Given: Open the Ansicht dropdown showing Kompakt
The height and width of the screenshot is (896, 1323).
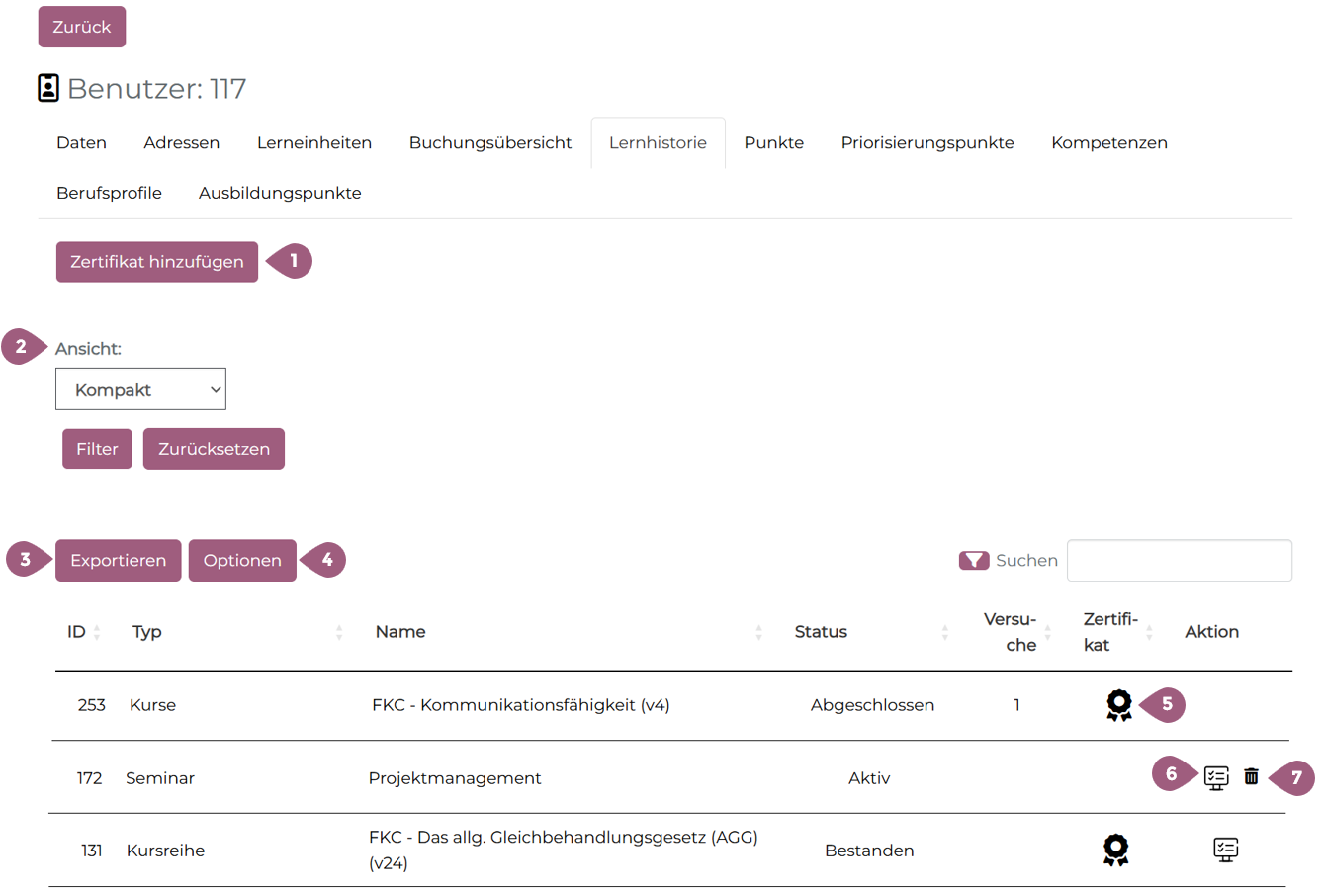Looking at the screenshot, I should [140, 390].
